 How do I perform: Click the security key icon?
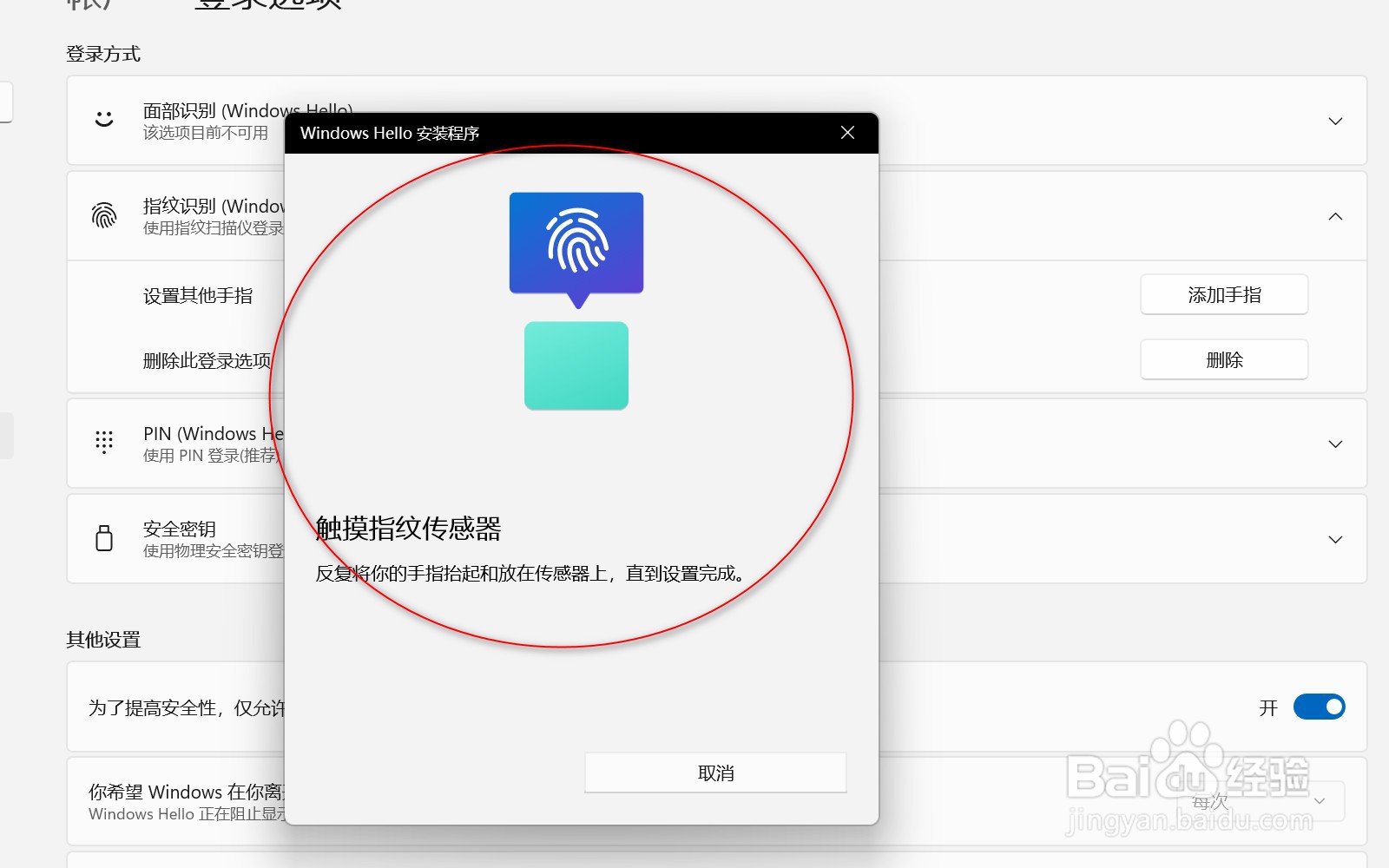point(104,538)
